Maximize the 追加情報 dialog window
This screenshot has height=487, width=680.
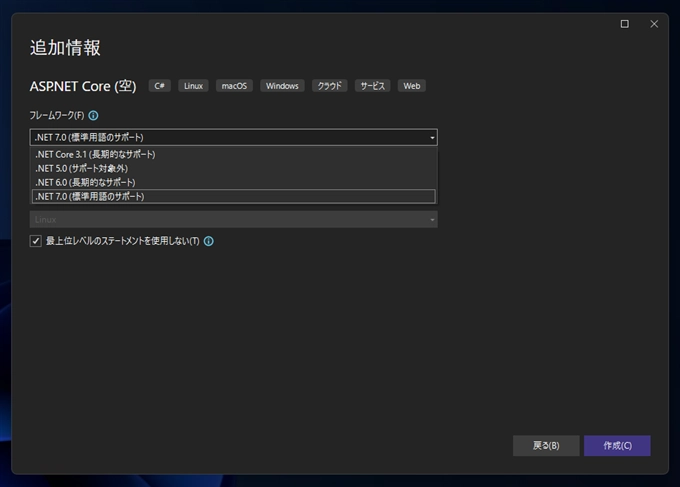click(x=624, y=24)
